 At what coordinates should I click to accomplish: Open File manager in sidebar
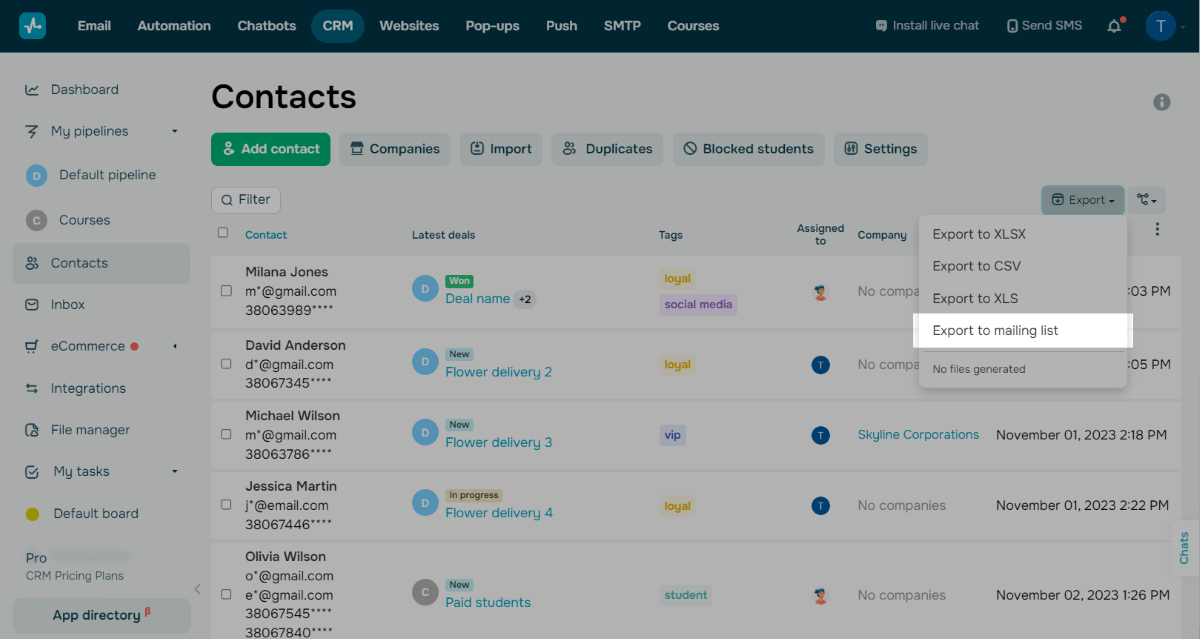tap(90, 430)
